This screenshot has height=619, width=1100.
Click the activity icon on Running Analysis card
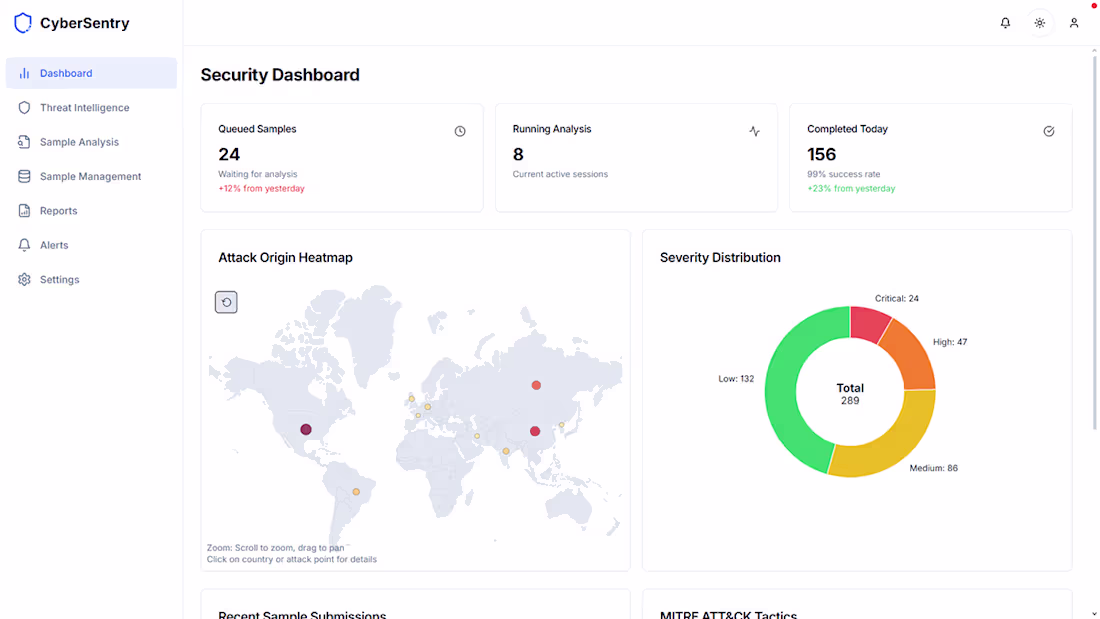(x=754, y=130)
